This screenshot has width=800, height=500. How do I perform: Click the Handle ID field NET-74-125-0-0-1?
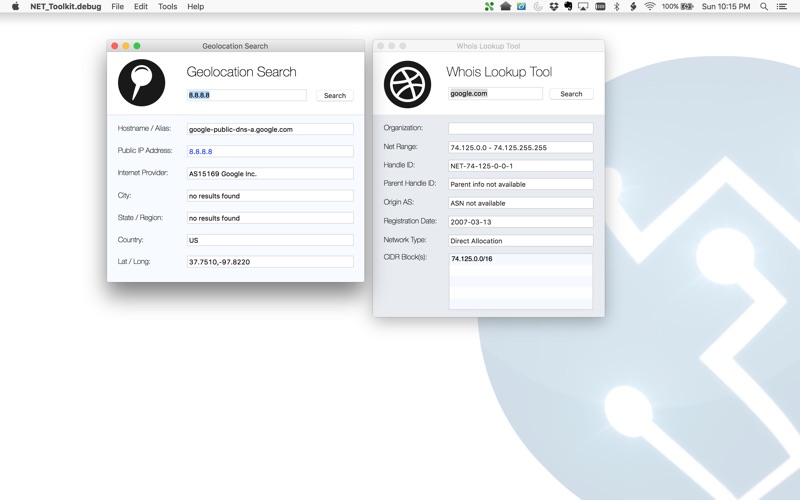click(520, 166)
